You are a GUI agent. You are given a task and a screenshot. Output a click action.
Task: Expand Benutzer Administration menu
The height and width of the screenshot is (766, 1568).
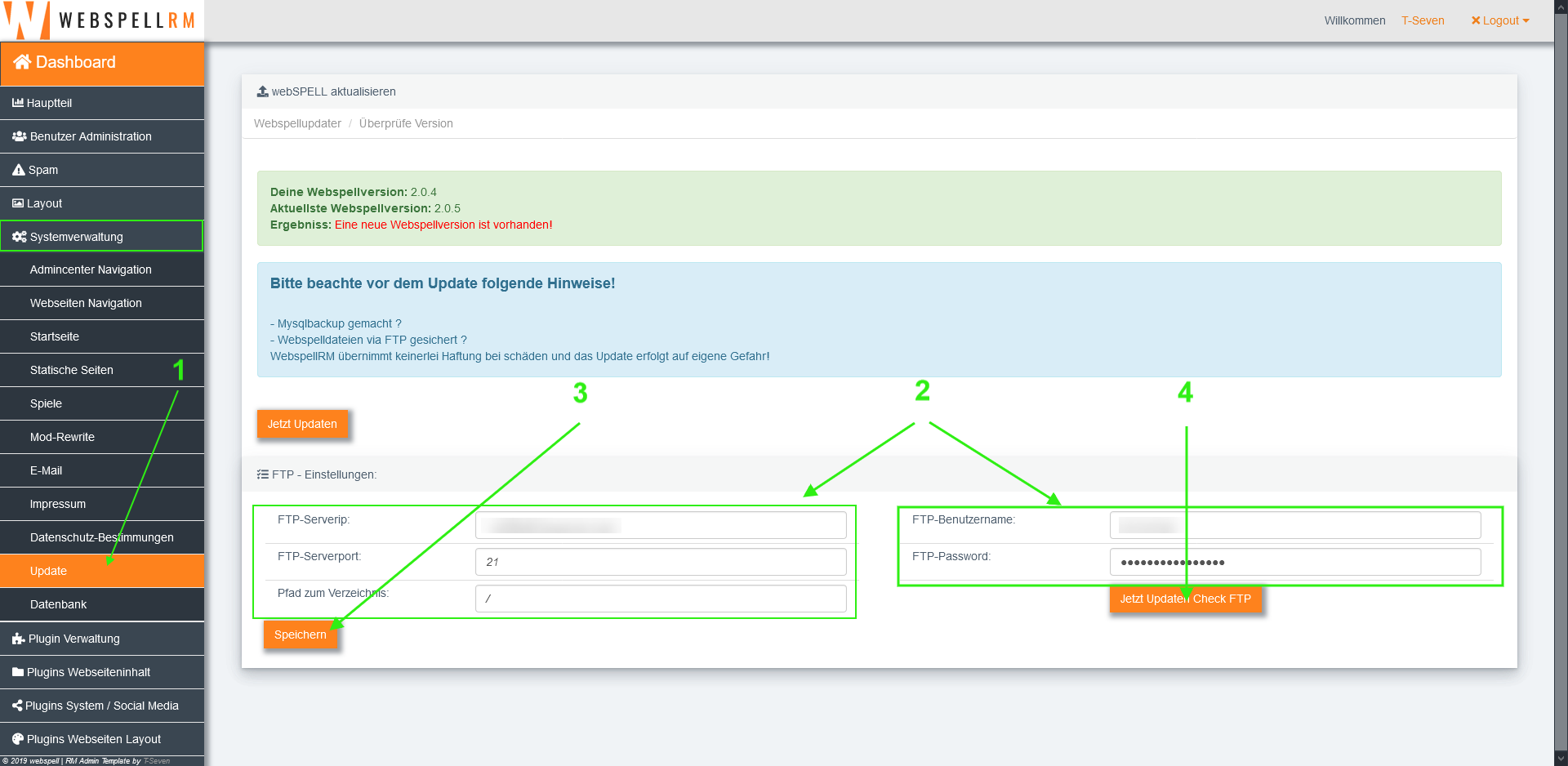[x=102, y=136]
